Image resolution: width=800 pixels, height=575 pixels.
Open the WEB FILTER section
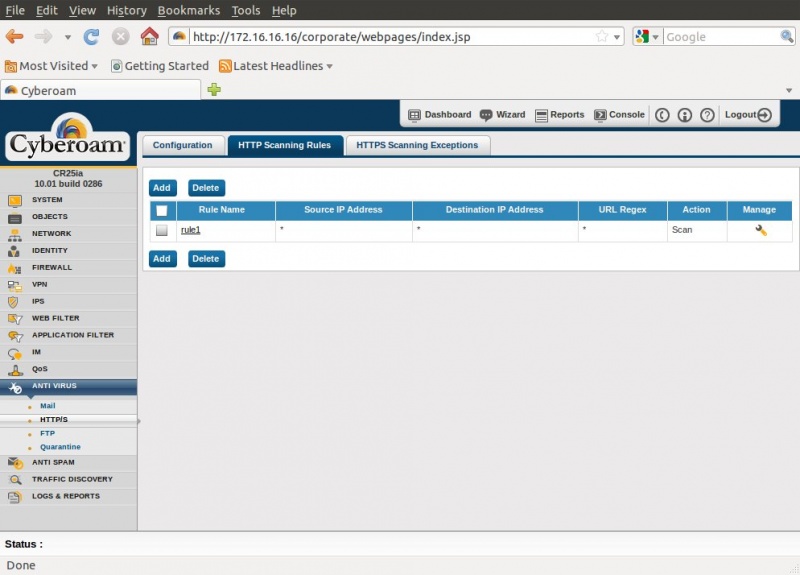[68, 318]
